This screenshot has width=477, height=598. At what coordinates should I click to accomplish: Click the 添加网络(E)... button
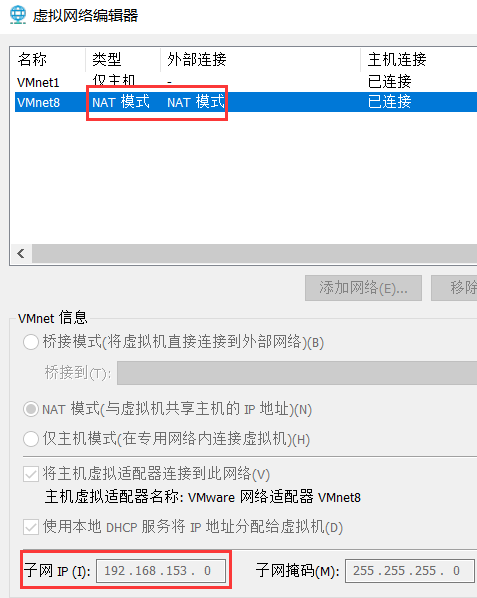tap(363, 288)
